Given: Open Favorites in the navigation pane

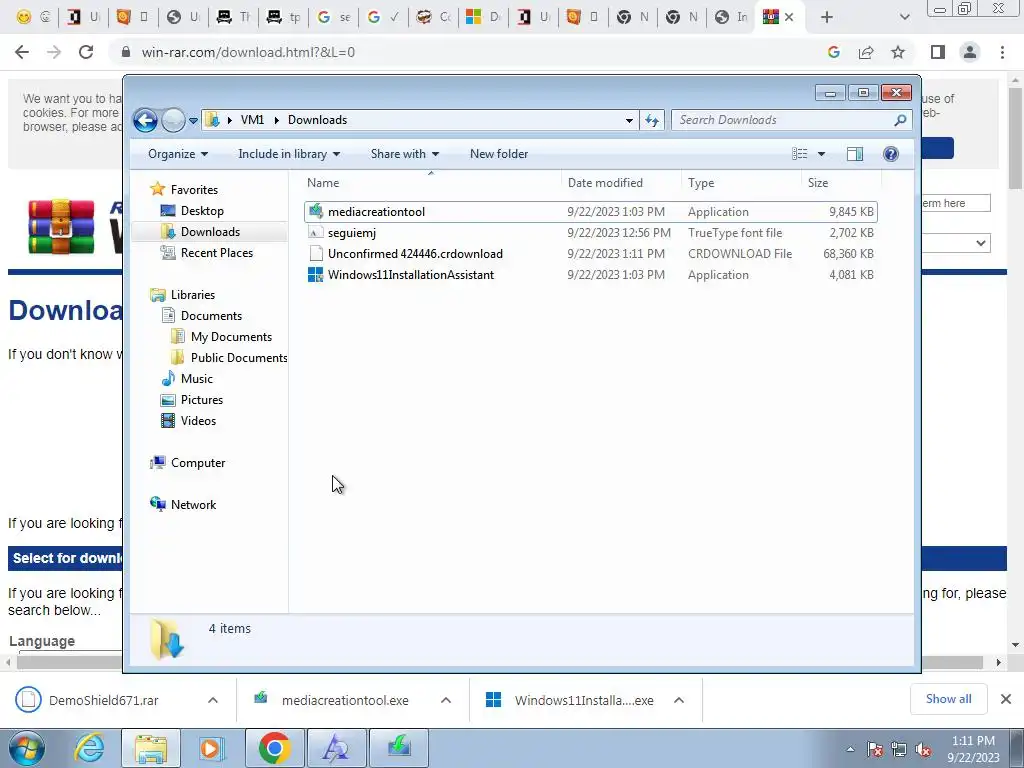Looking at the screenshot, I should [194, 189].
